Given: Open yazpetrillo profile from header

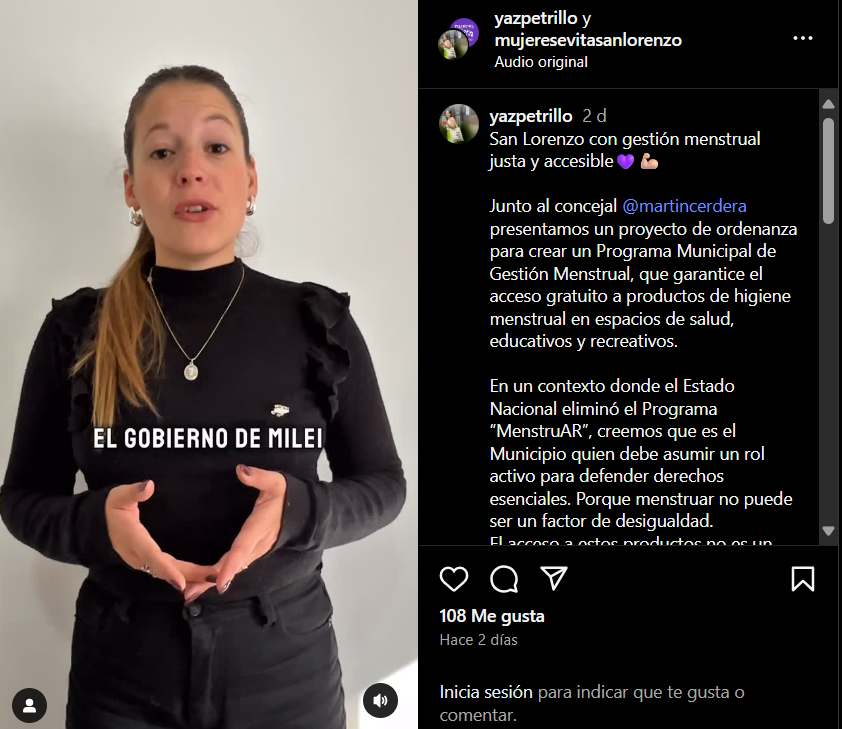Looking at the screenshot, I should (535, 18).
